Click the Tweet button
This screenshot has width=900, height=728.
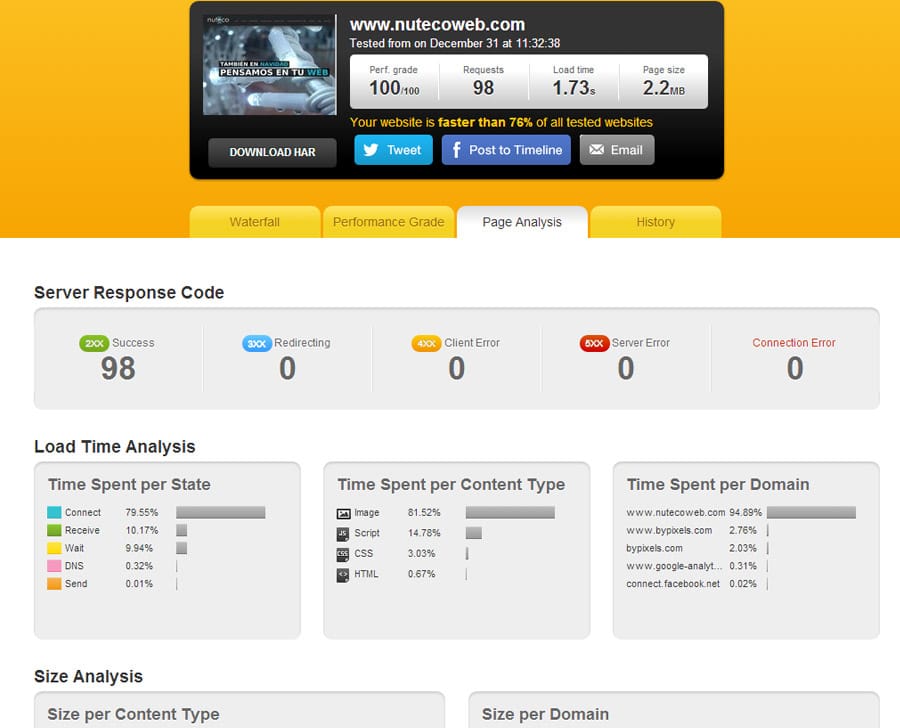(393, 150)
